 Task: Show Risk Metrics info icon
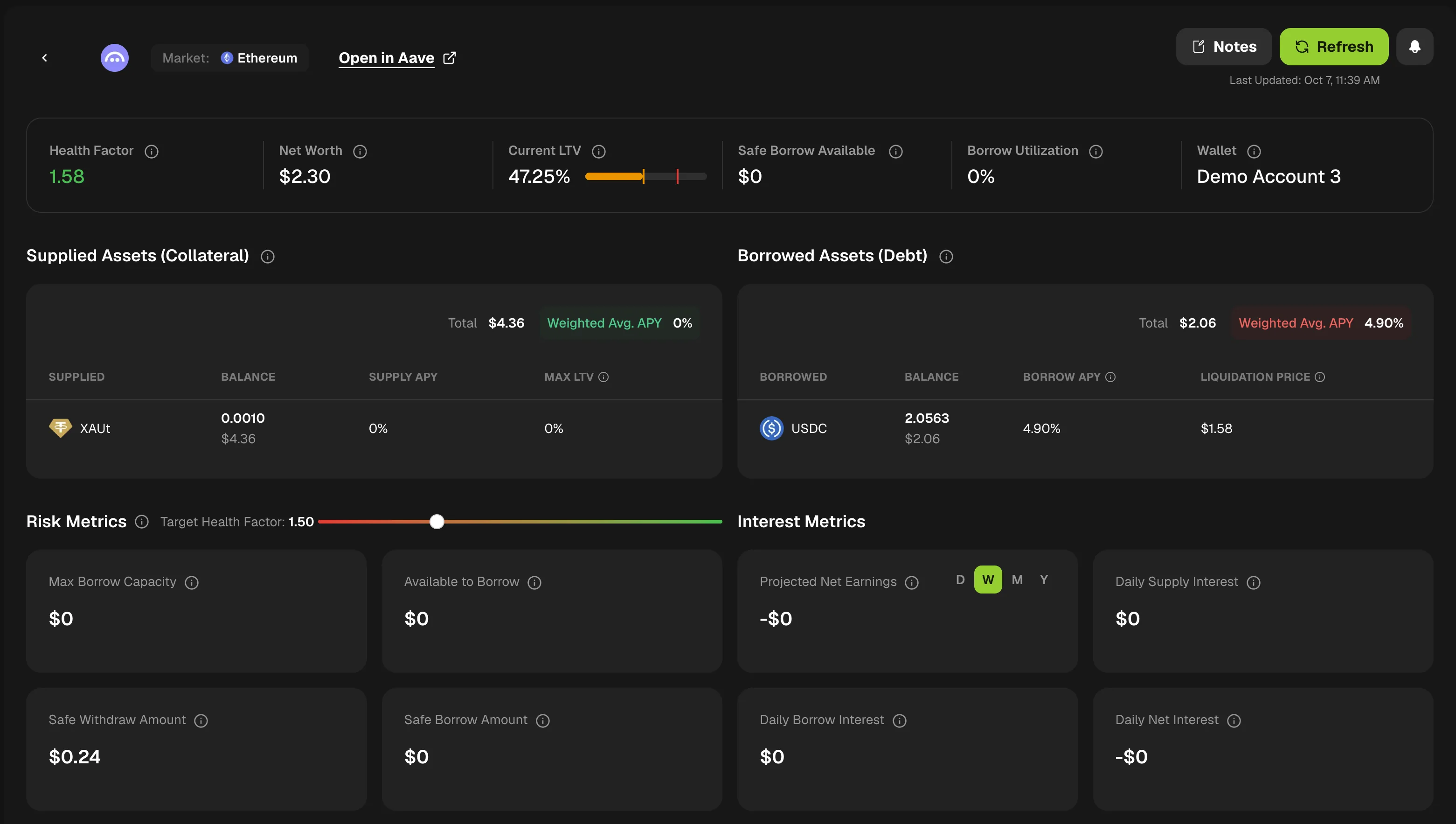click(x=141, y=521)
